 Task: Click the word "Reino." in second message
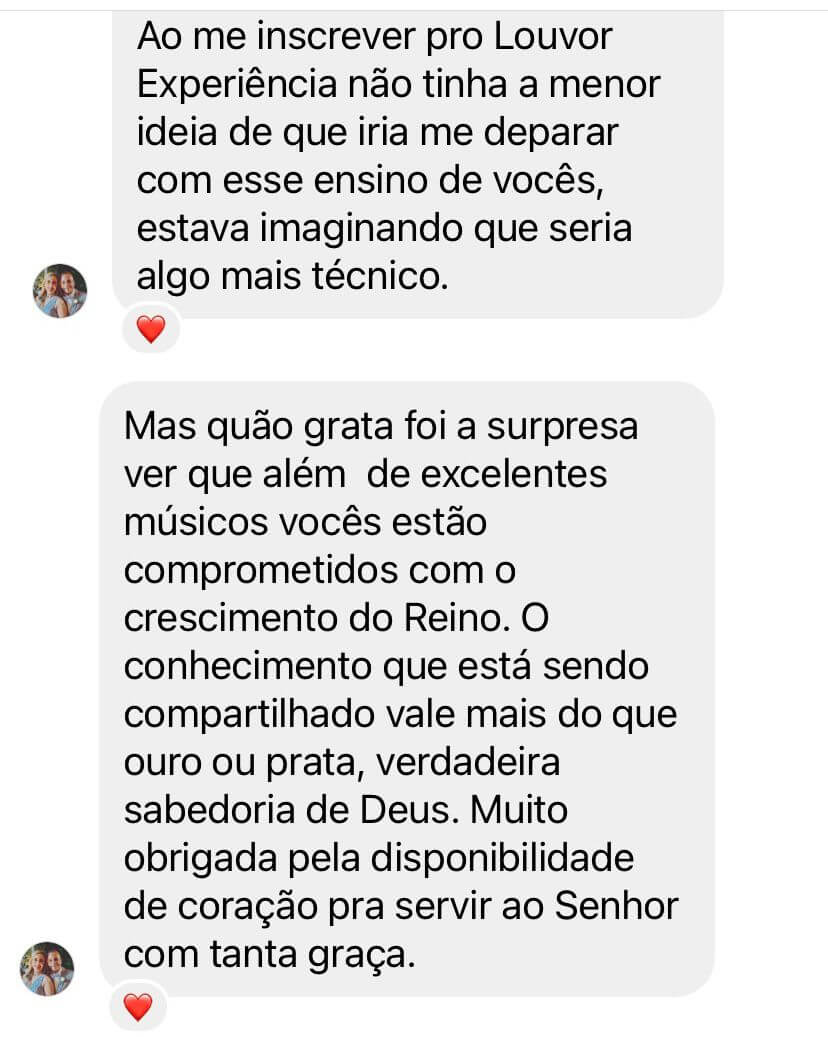(458, 618)
